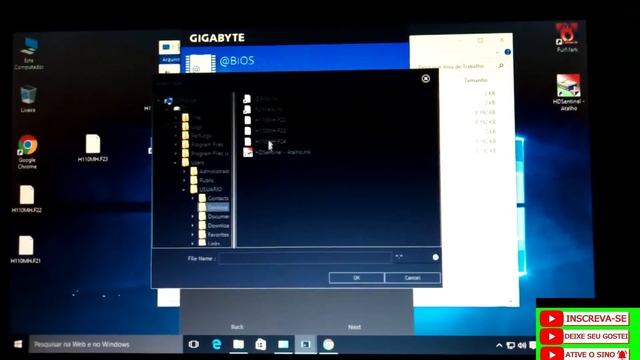
Task: Select H110MH.F23 file on desktop
Action: coord(93,148)
